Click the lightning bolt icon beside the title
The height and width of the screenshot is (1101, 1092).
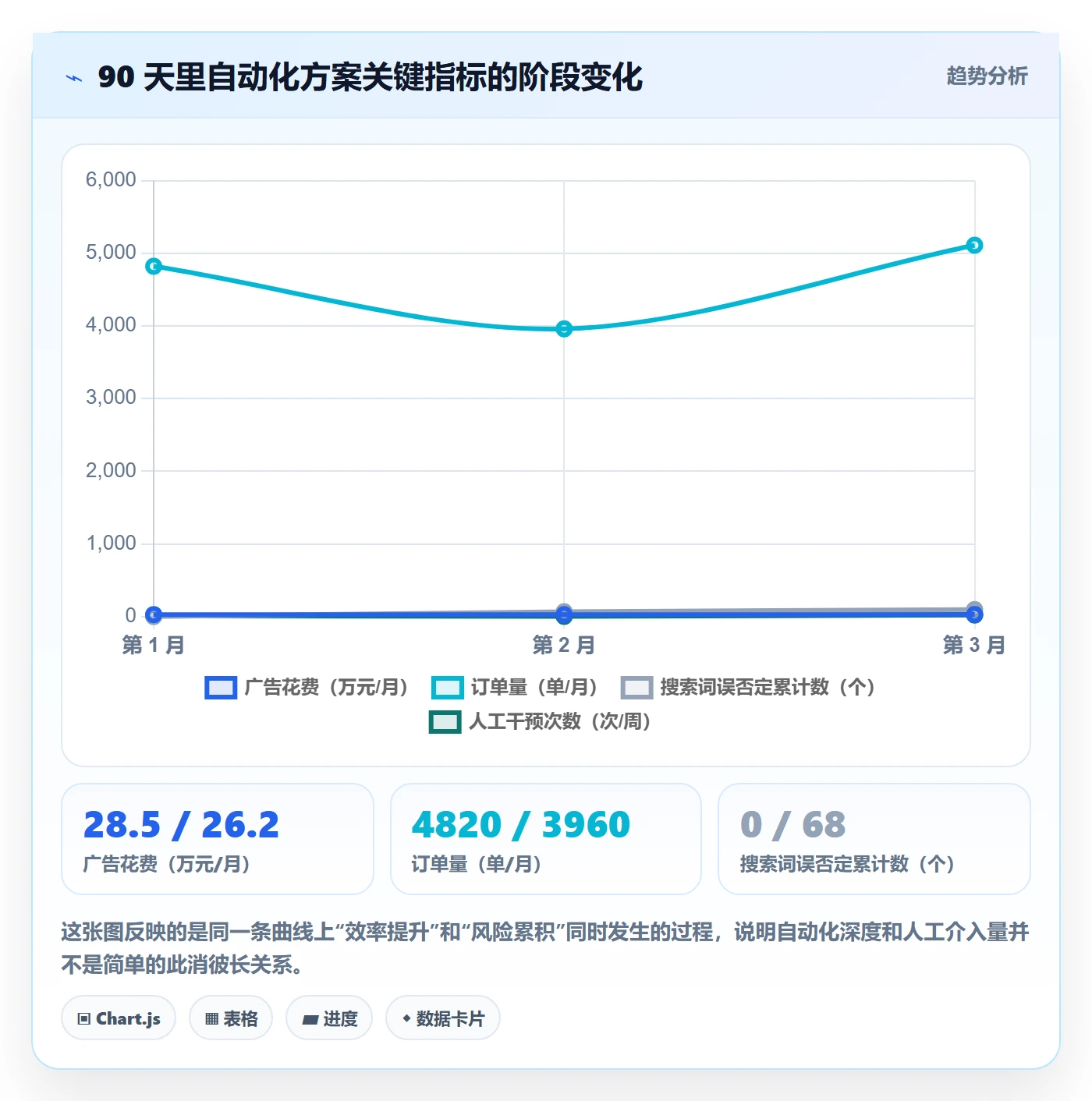[74, 78]
